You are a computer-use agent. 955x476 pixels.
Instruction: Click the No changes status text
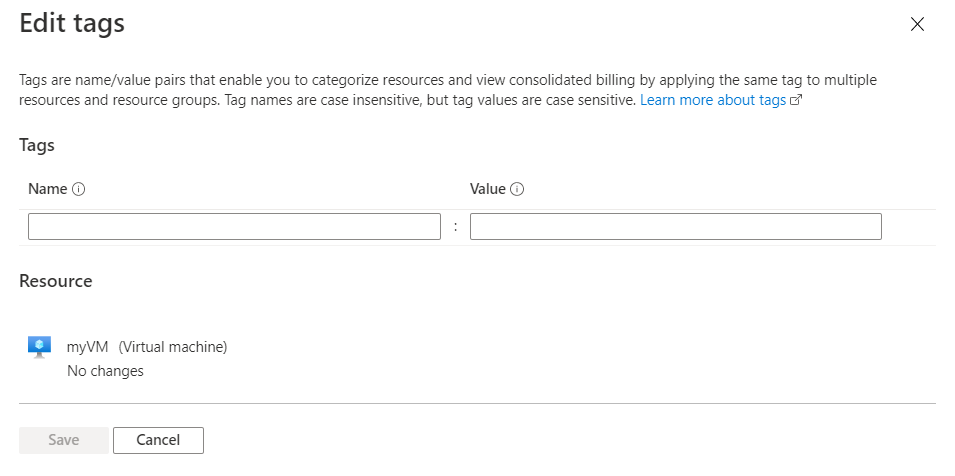tap(105, 371)
